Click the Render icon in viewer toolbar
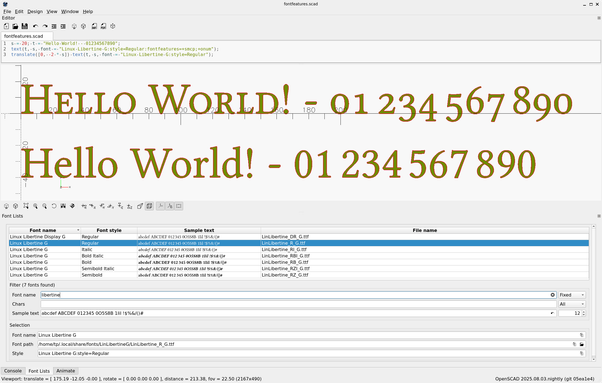The image size is (602, 383). pos(15,206)
